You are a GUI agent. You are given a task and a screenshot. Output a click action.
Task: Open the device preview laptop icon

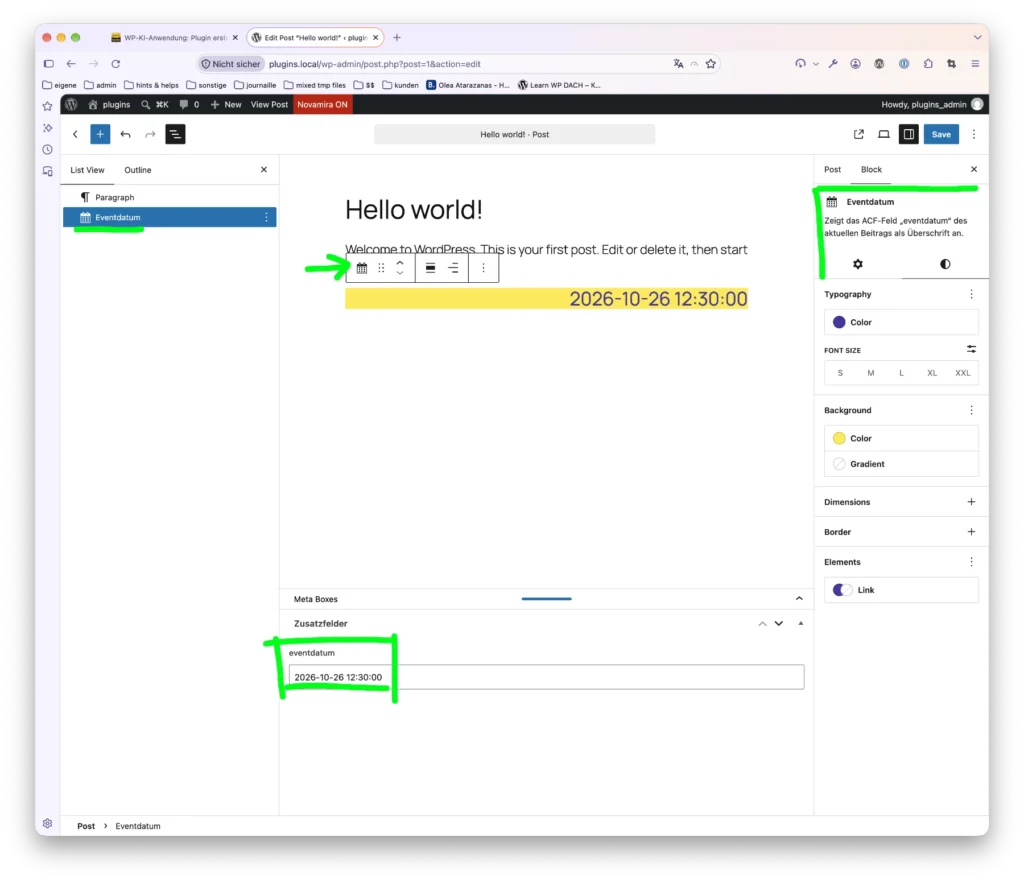884,134
